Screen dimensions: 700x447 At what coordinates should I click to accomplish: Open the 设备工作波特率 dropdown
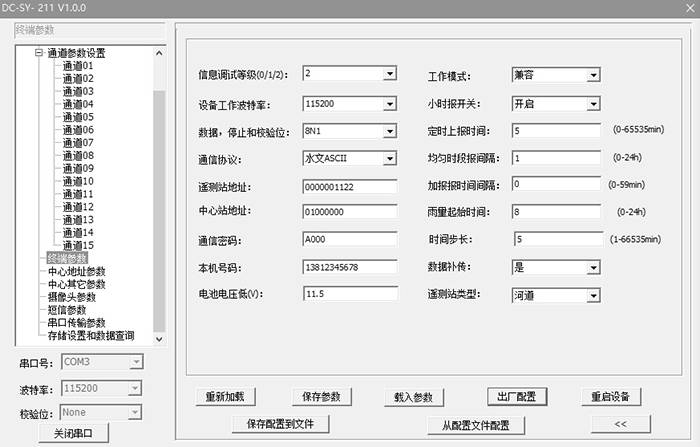[389, 104]
